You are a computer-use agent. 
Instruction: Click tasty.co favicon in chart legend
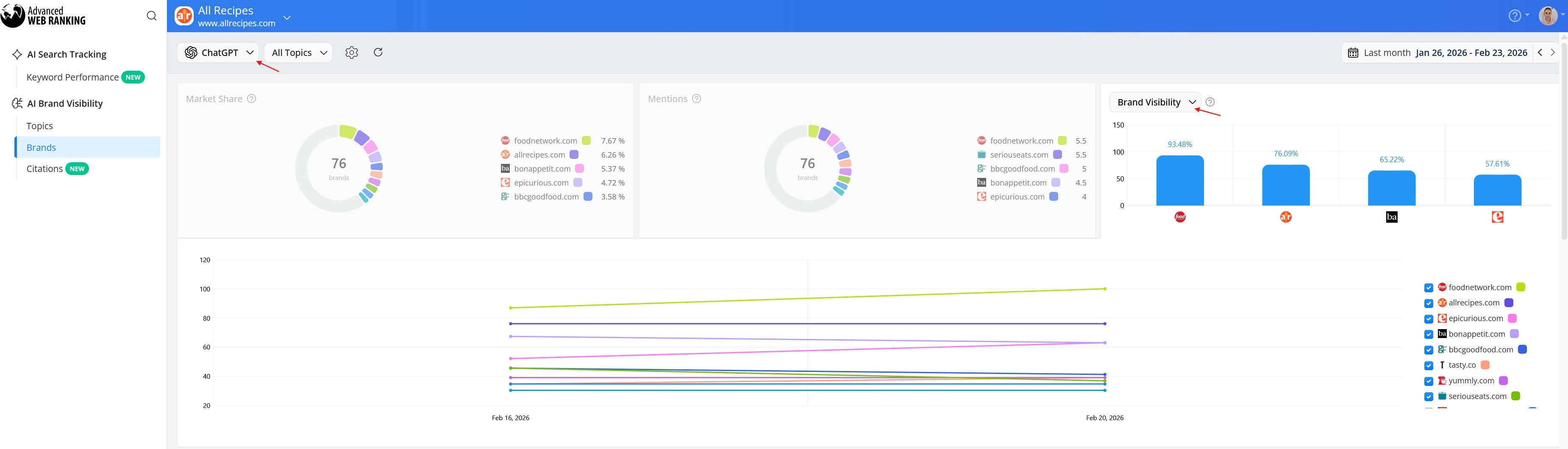pos(1442,365)
